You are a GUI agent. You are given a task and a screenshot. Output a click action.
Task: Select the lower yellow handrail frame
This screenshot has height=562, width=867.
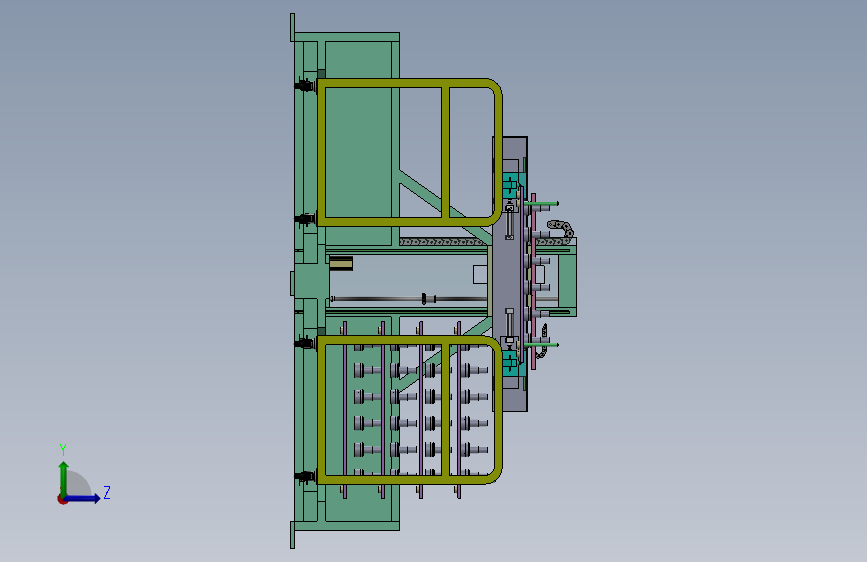tap(409, 410)
